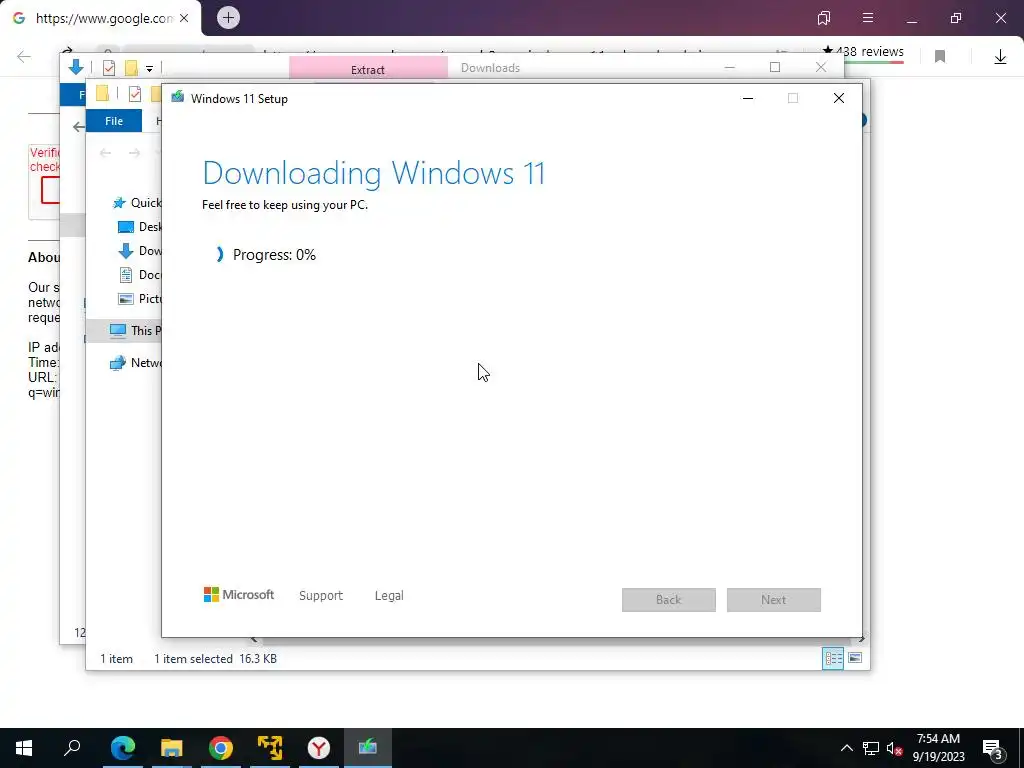Screen dimensions: 1024x768
Task: Select Network in Explorer navigation pane
Action: coord(135,362)
